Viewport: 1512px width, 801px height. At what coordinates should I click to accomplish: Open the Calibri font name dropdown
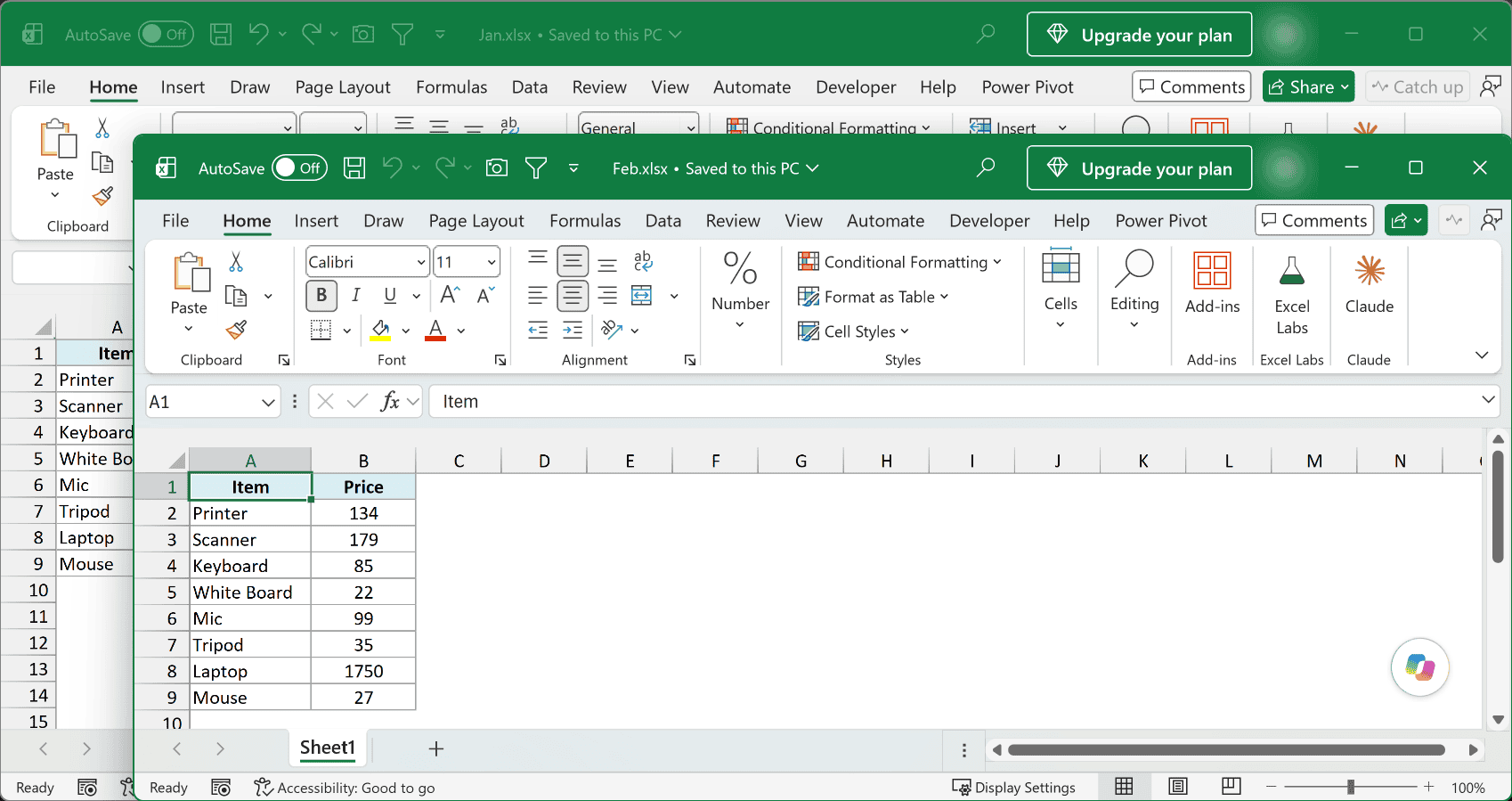click(x=421, y=262)
